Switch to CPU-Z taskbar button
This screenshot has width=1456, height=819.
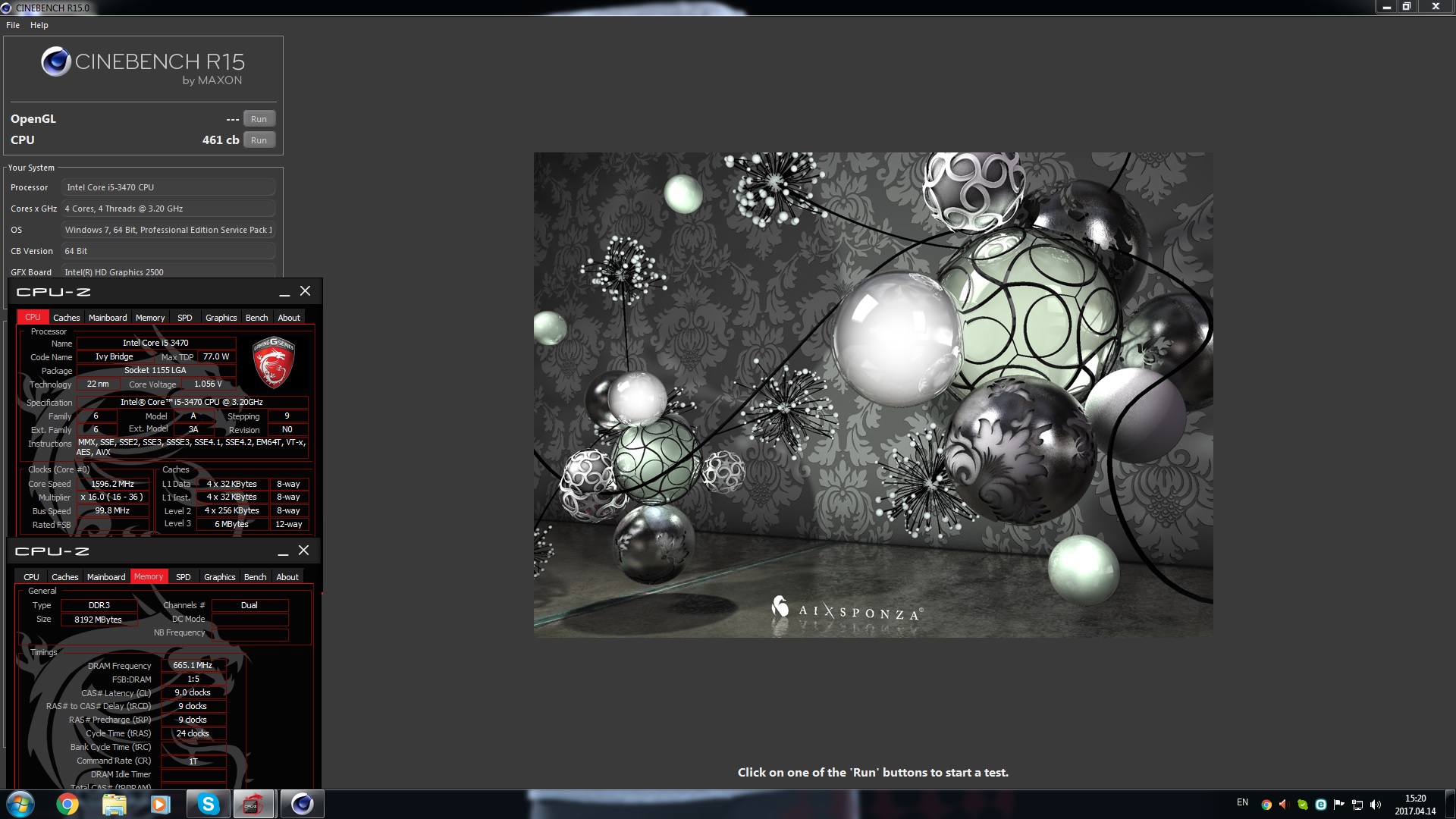253,804
